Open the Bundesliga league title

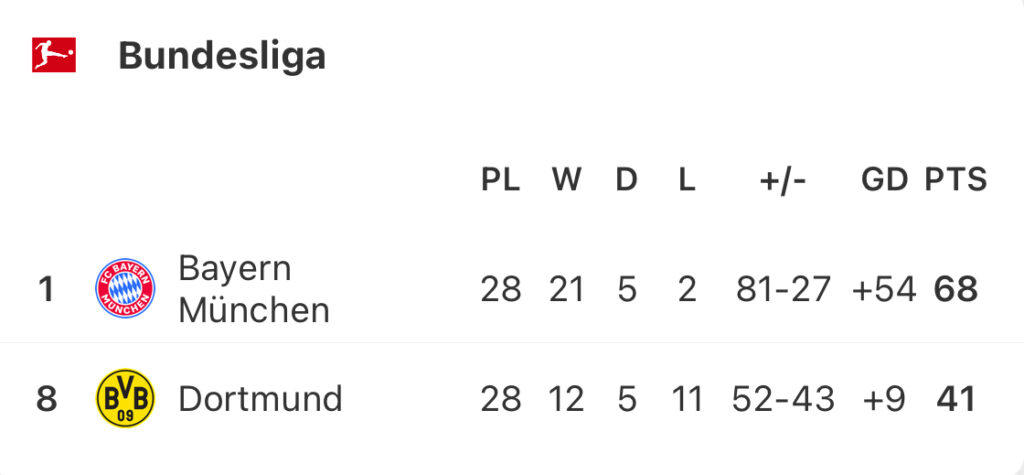tap(222, 56)
